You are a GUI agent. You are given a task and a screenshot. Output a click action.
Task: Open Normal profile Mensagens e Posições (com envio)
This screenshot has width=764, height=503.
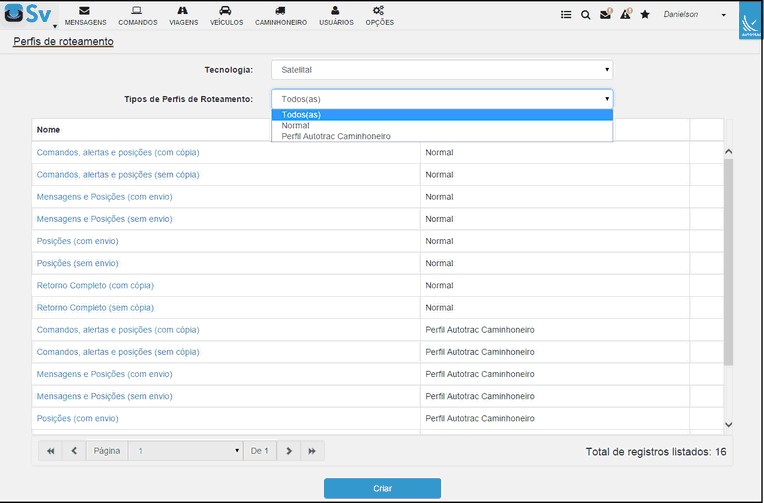click(104, 197)
